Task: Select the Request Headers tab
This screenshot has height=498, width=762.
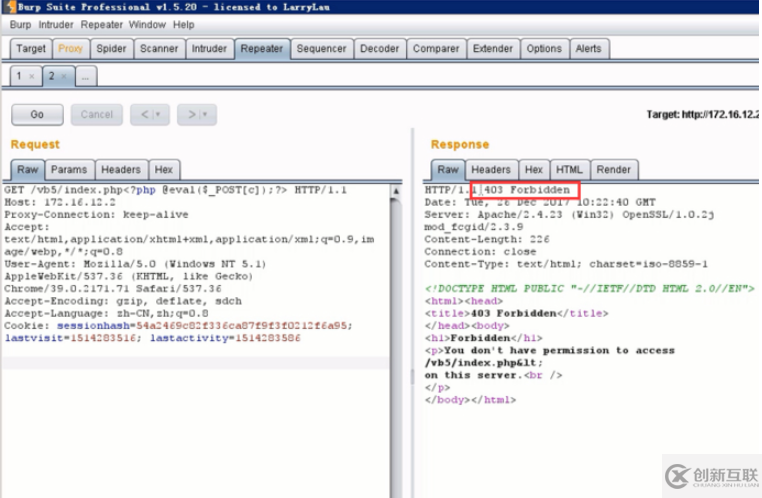Action: [121, 170]
